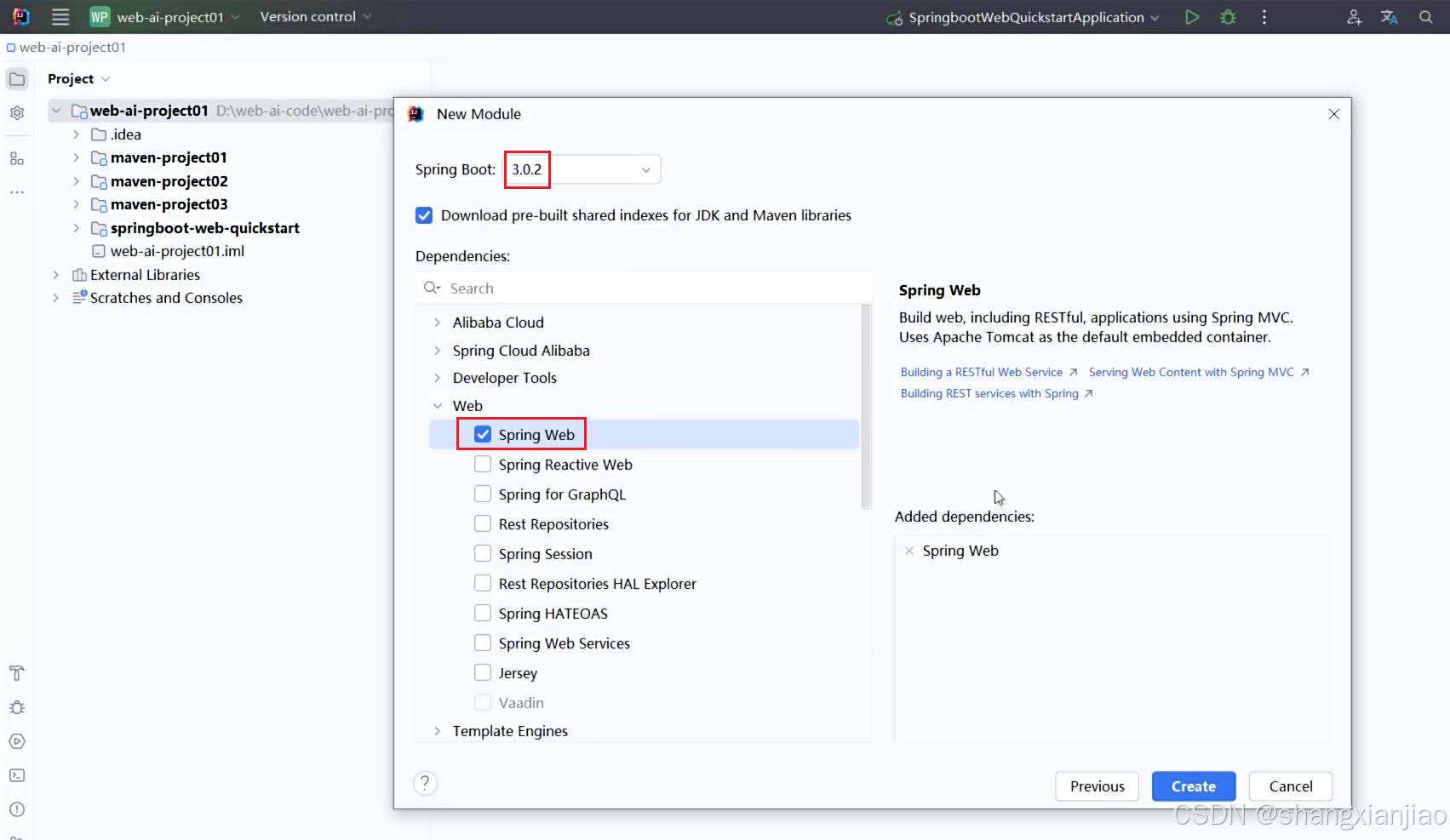Click the dependencies Search field
This screenshot has height=840, width=1450.
[x=644, y=289]
